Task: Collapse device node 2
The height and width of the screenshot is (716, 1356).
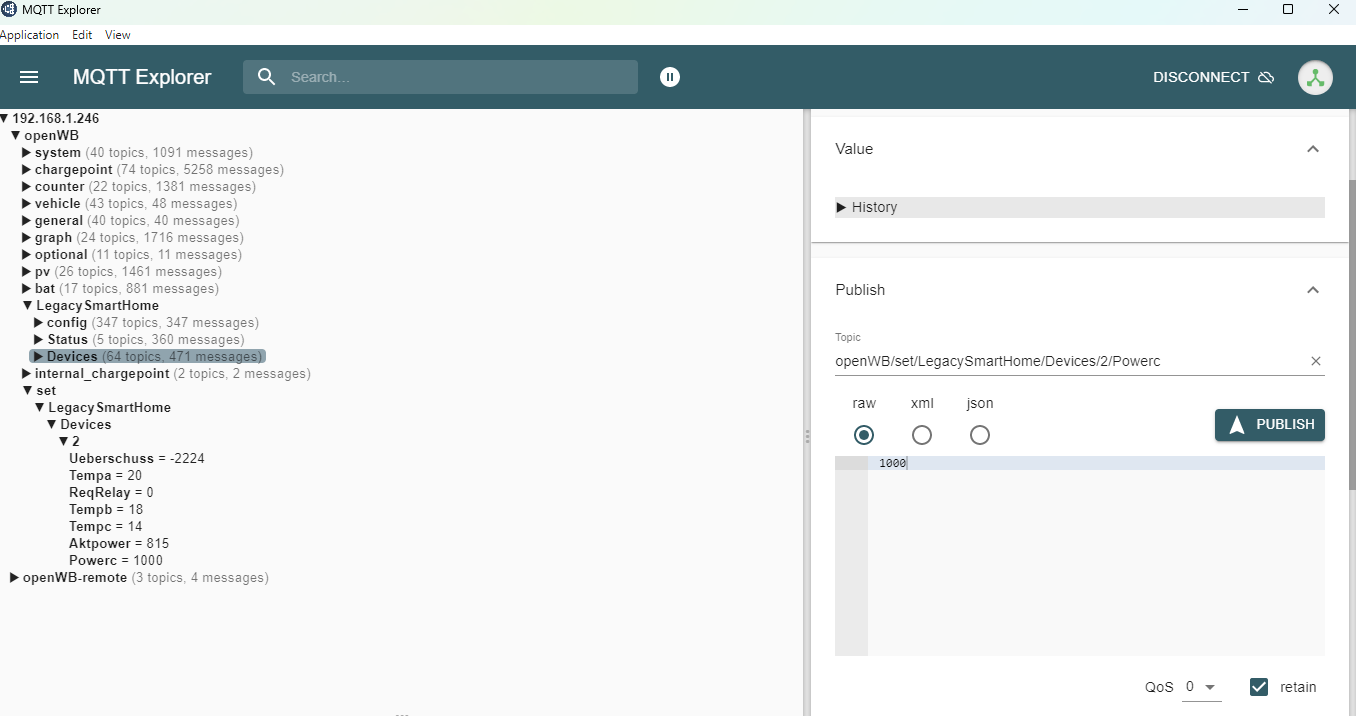Action: pyautogui.click(x=64, y=442)
